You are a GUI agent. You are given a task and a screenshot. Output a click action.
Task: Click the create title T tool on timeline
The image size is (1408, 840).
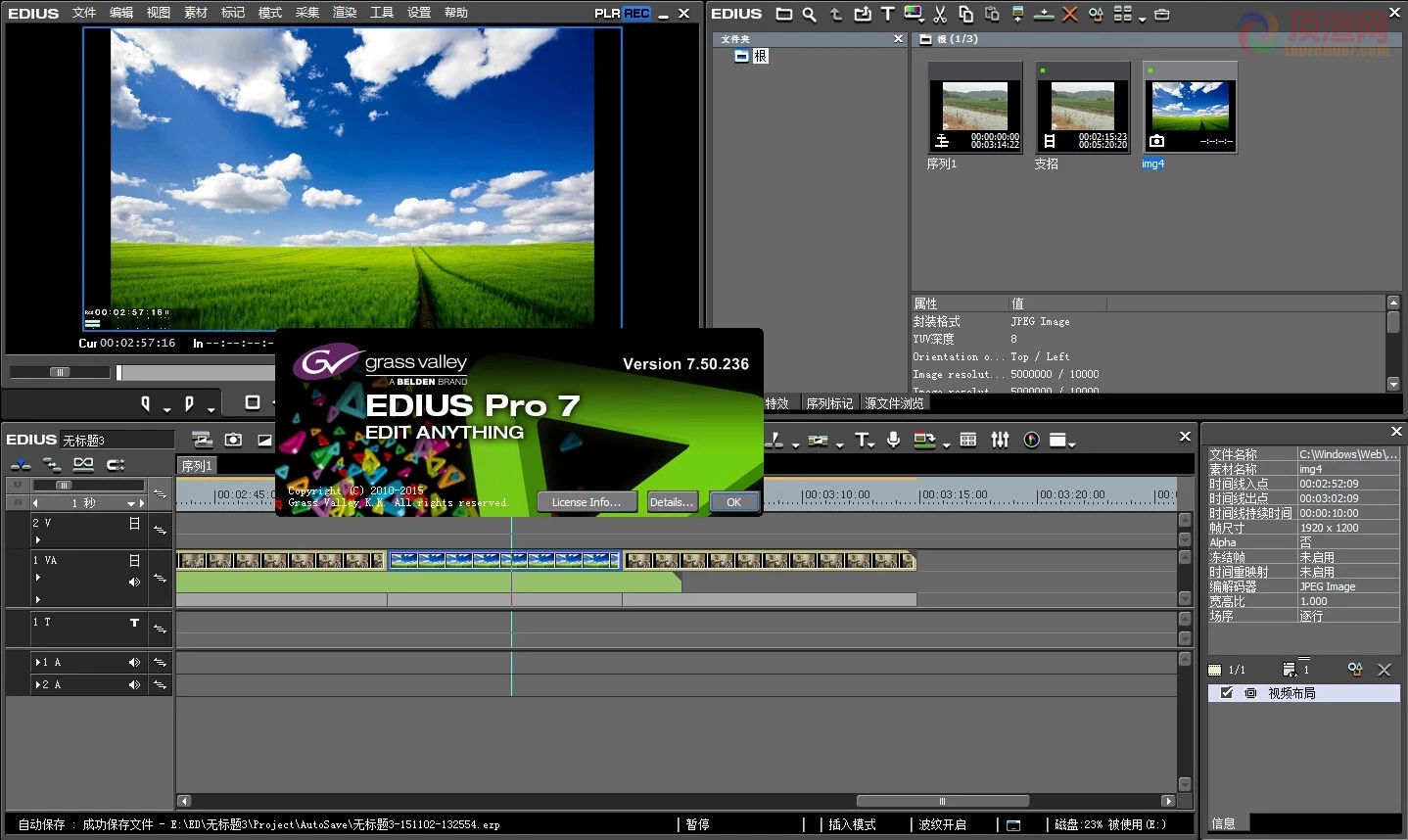tap(862, 440)
